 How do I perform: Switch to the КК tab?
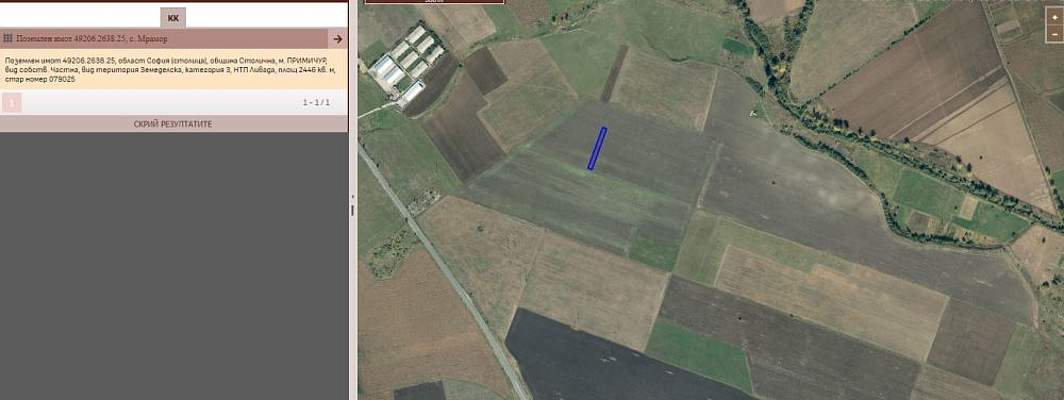click(x=173, y=18)
